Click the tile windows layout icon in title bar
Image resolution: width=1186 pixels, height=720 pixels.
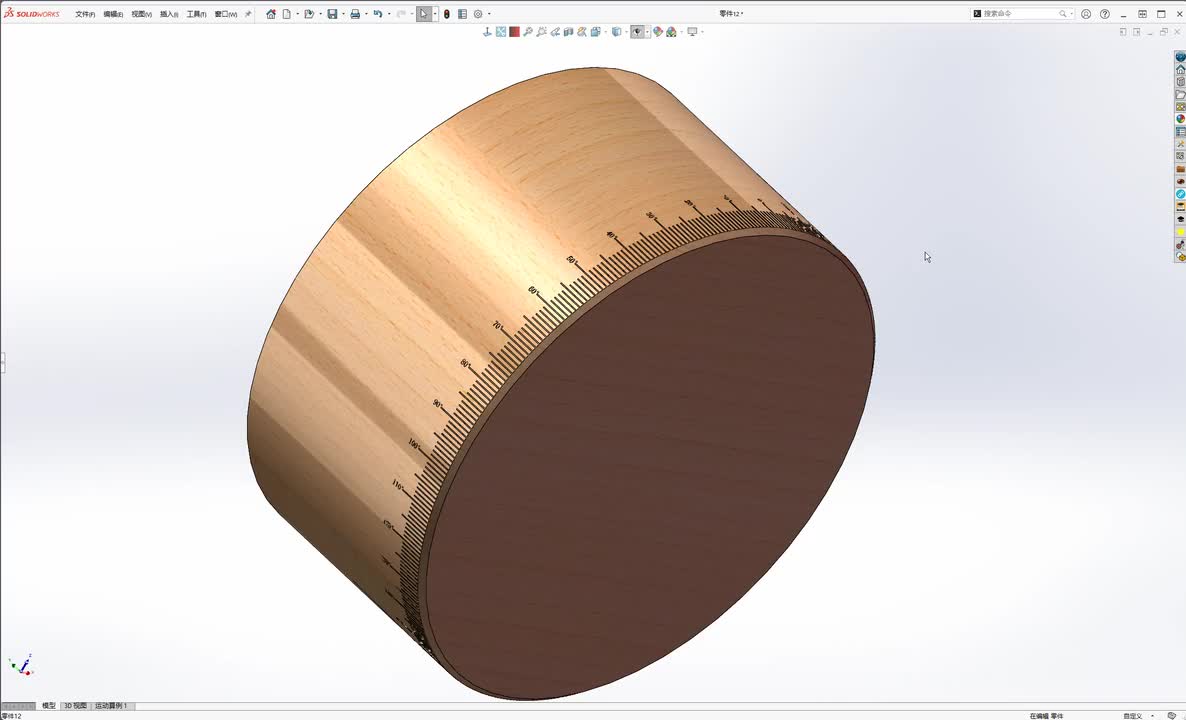pyautogui.click(x=1142, y=14)
